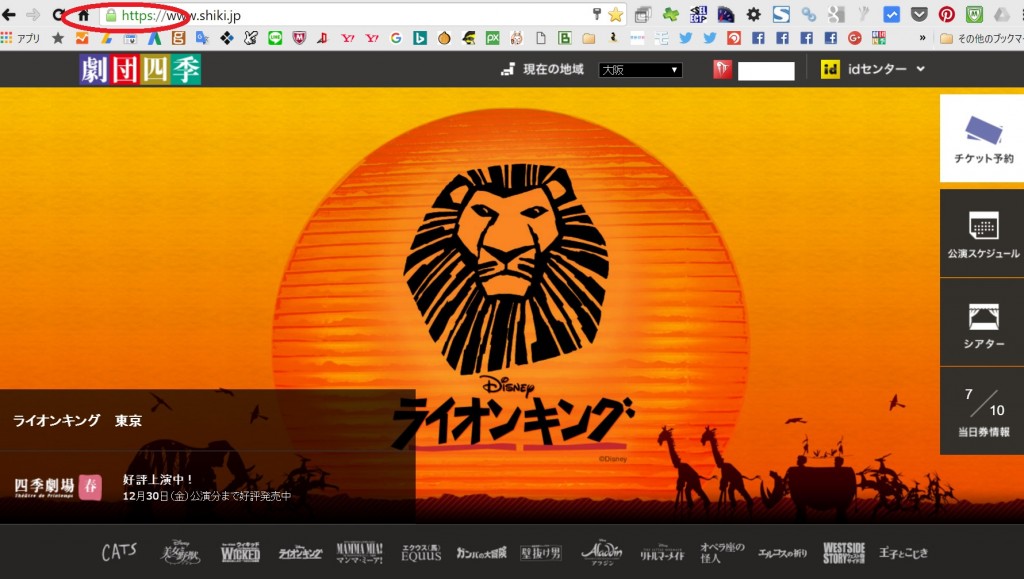Go back with the browser back arrow
Image resolution: width=1024 pixels, height=579 pixels.
(9, 14)
